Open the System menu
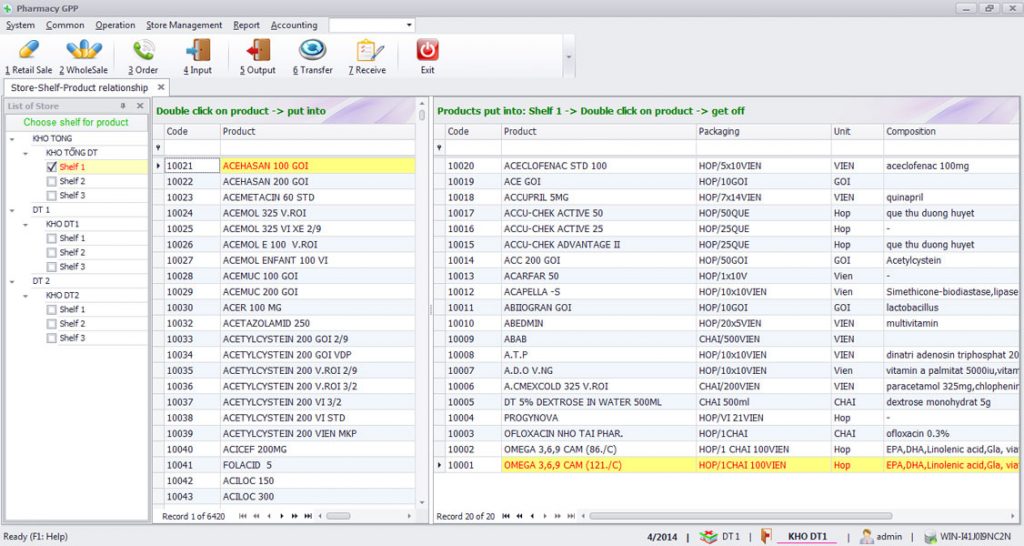Image resolution: width=1024 pixels, height=546 pixels. point(20,25)
